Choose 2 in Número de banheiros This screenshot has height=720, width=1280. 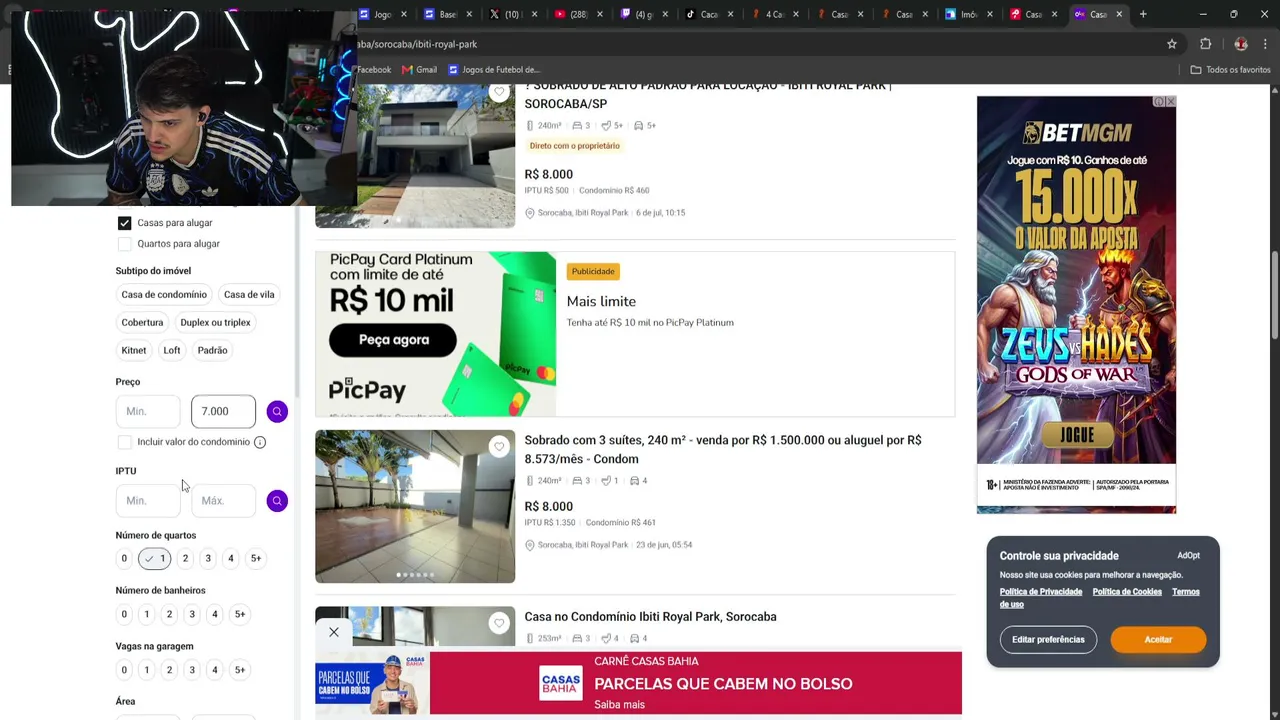pyautogui.click(x=169, y=614)
